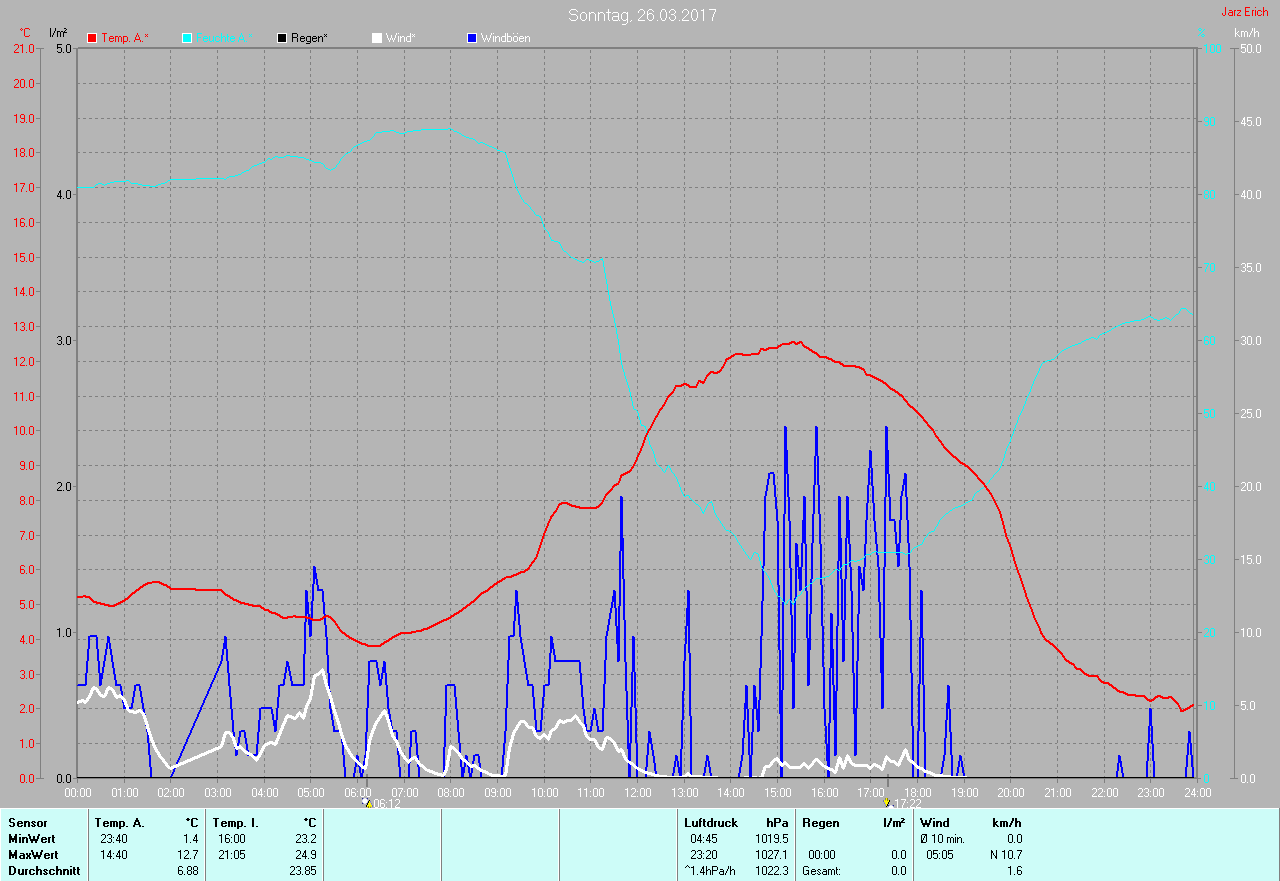Image resolution: width=1280 pixels, height=881 pixels.
Task: Click the cyan Feuchte A. legend swatch
Action: [x=187, y=38]
